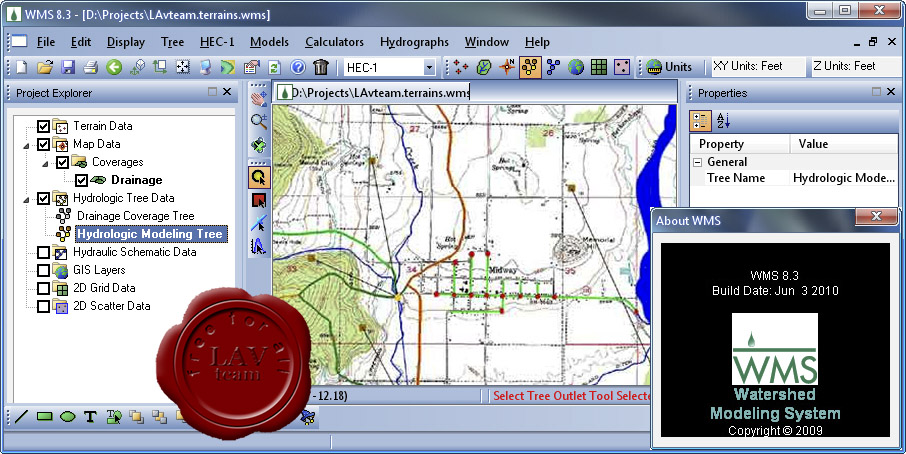Collapse the Map Data tree node
This screenshot has width=906, height=454.
(27, 146)
